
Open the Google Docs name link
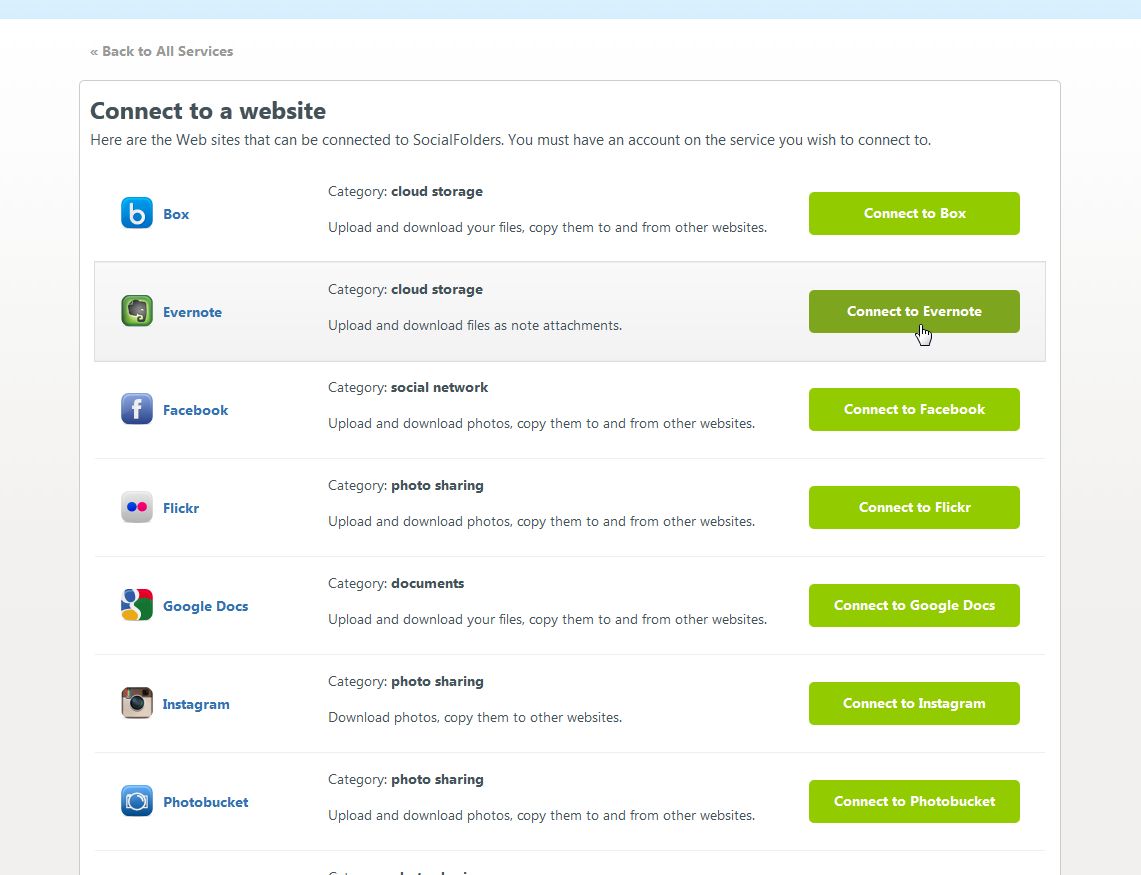click(205, 606)
